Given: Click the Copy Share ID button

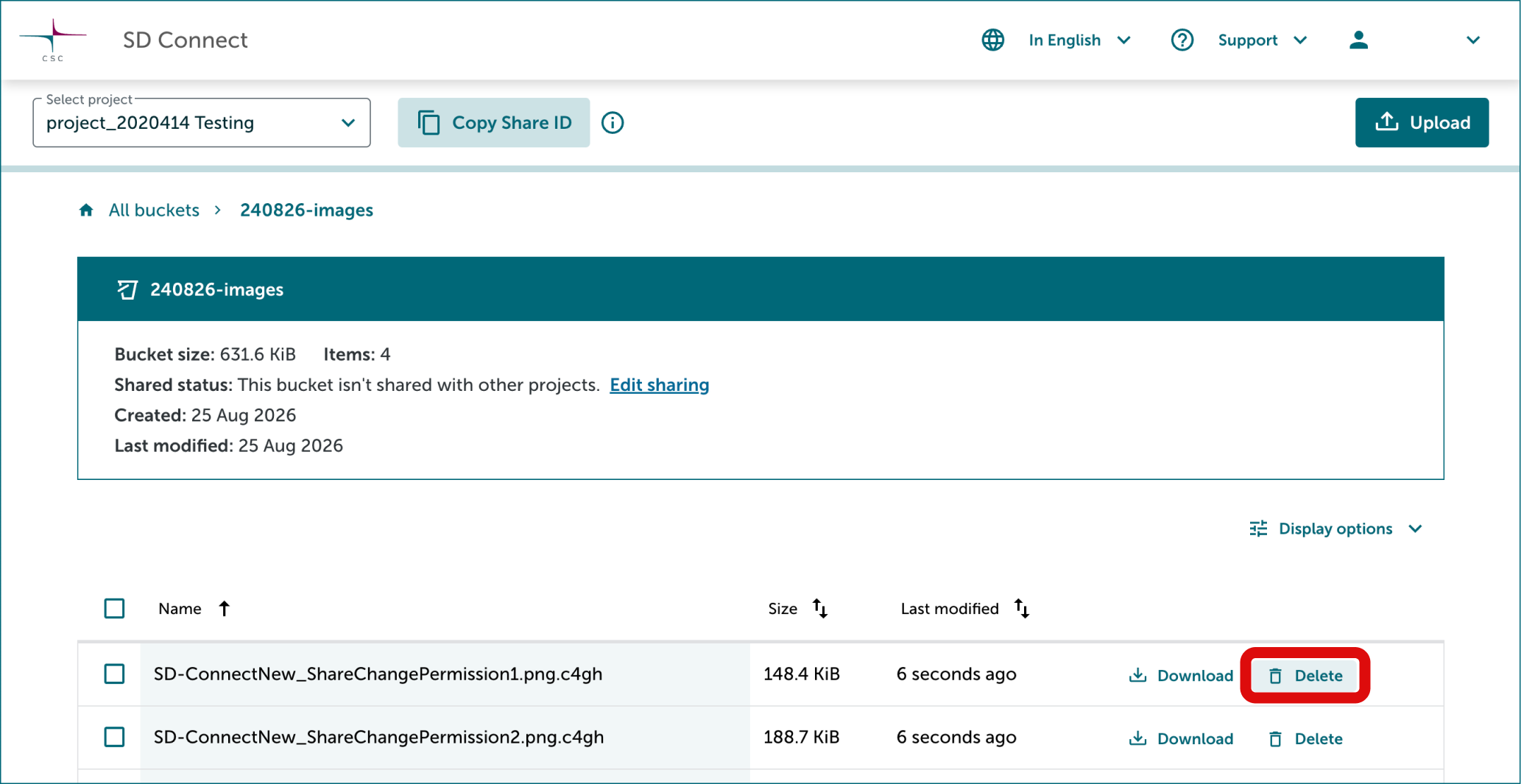Looking at the screenshot, I should [494, 123].
